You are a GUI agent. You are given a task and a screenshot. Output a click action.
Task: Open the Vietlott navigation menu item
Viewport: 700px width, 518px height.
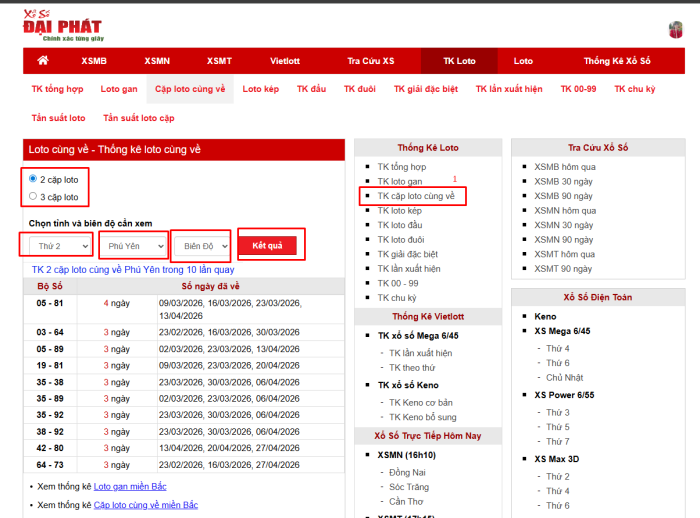(x=285, y=61)
